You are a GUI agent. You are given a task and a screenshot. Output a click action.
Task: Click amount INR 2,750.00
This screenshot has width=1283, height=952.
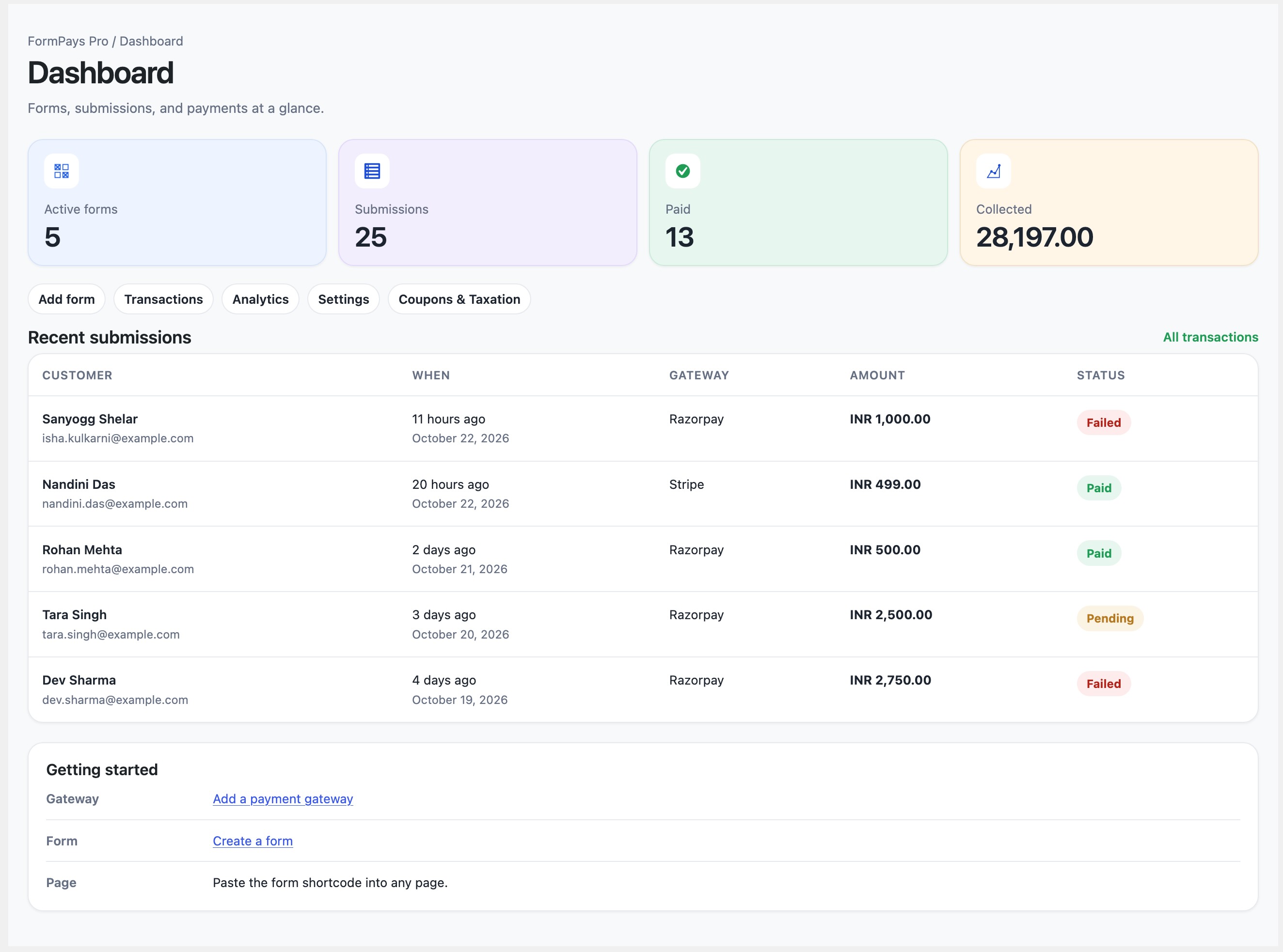pyautogui.click(x=890, y=680)
